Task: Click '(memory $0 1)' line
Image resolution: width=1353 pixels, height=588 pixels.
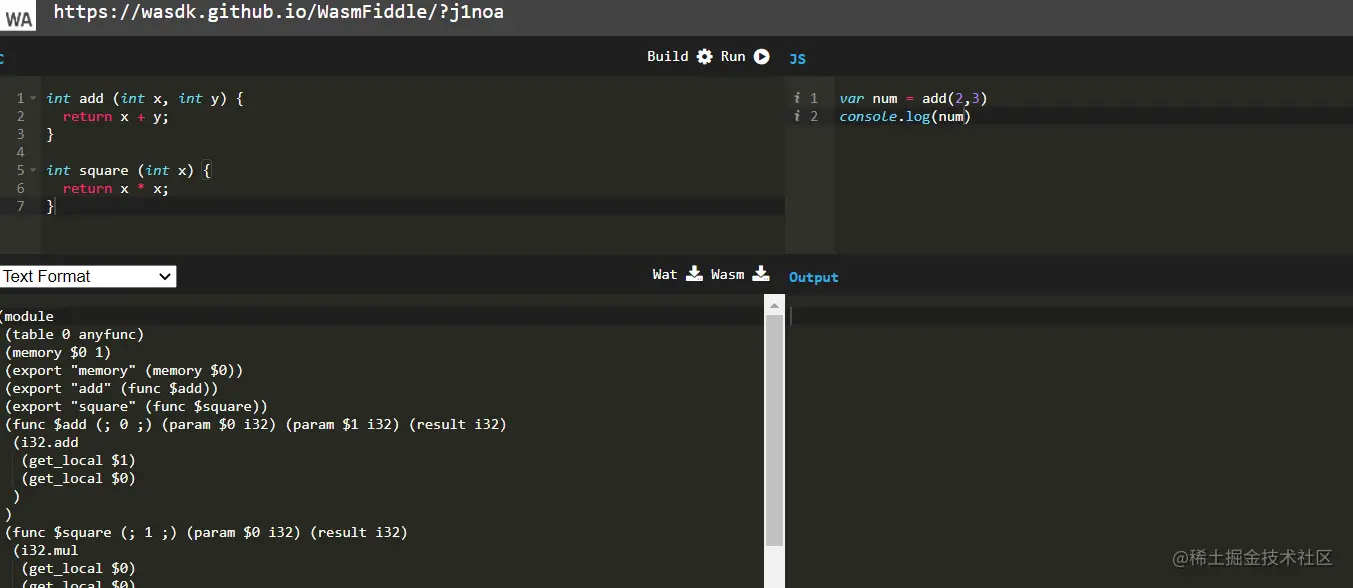Action: point(58,352)
